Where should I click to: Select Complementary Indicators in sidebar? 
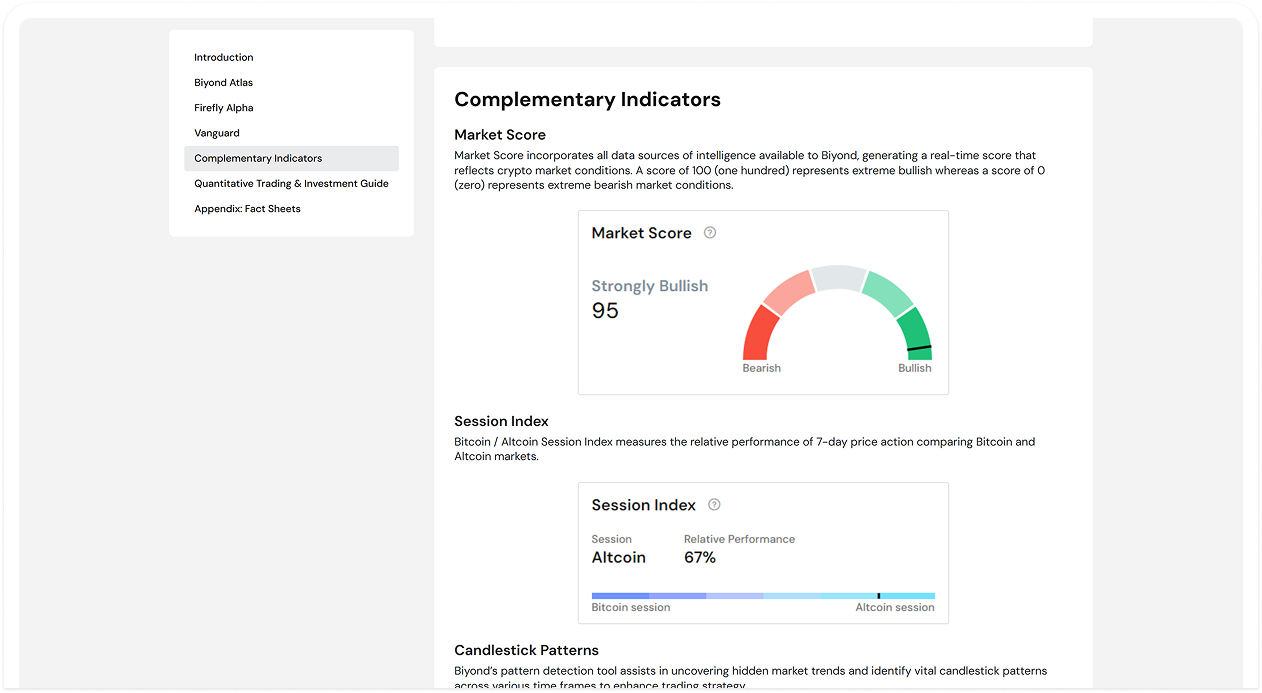point(291,158)
